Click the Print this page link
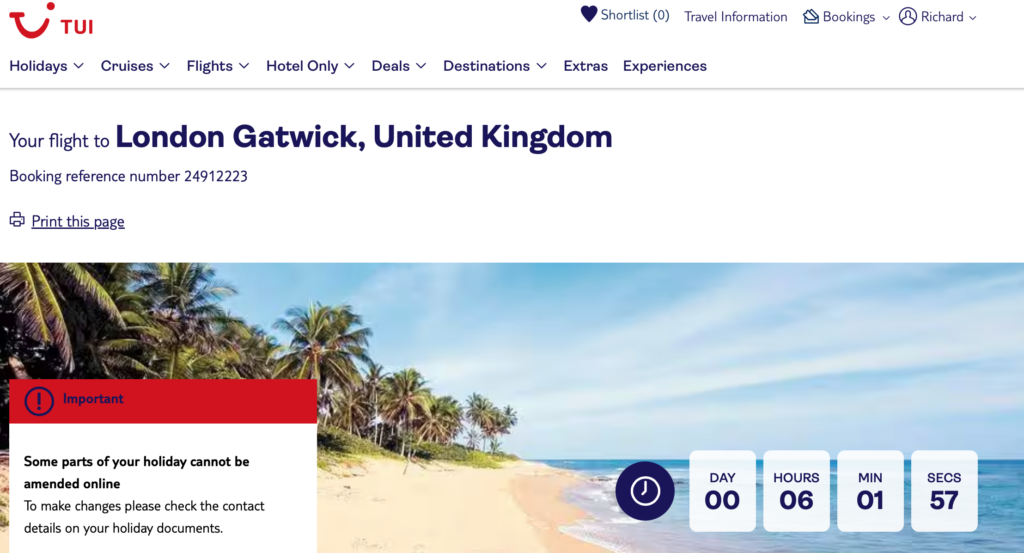Viewport: 1024px width, 553px height. [78, 221]
